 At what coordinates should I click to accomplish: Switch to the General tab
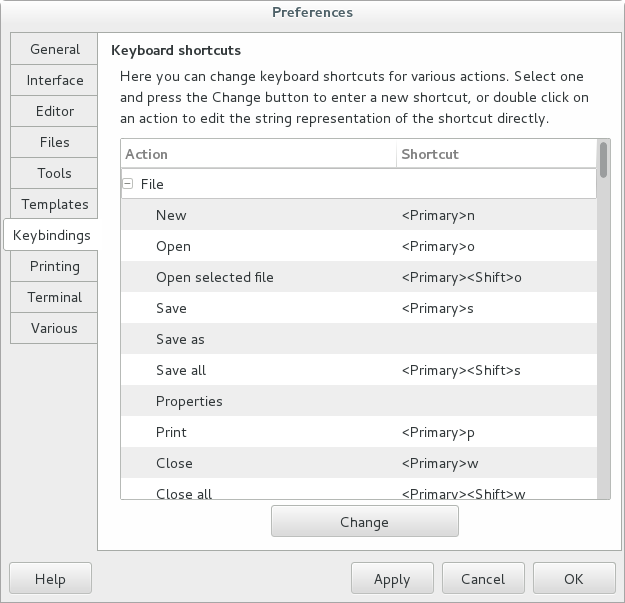pyautogui.click(x=54, y=49)
